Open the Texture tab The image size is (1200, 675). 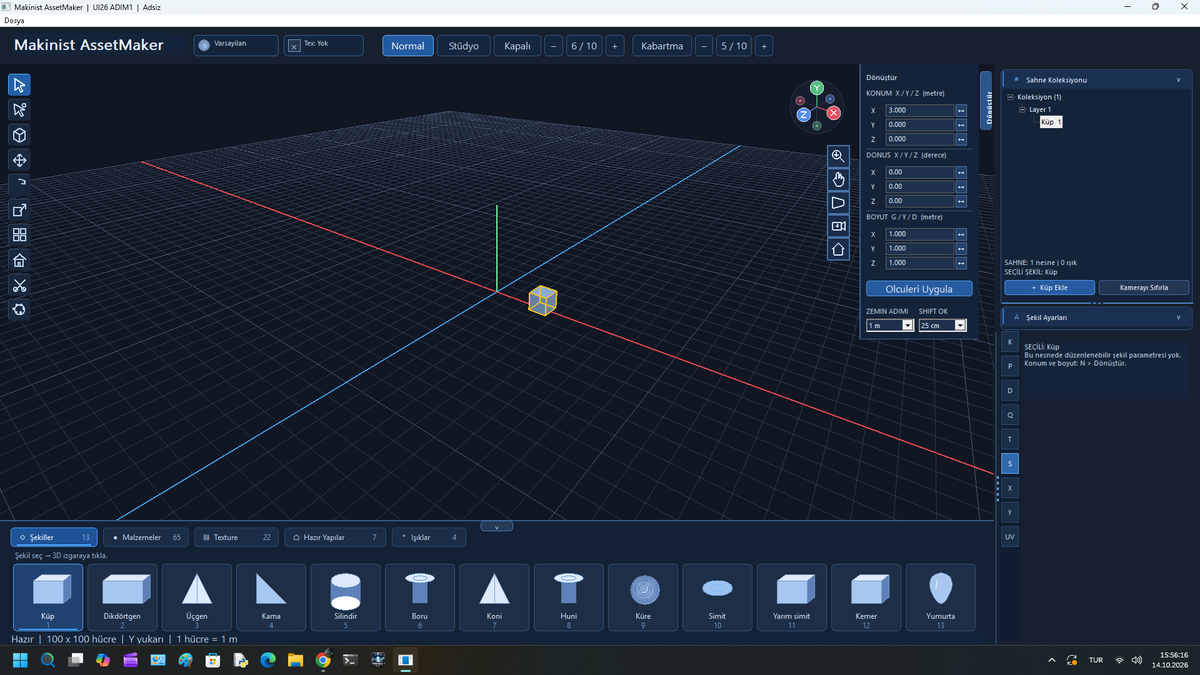coord(237,537)
